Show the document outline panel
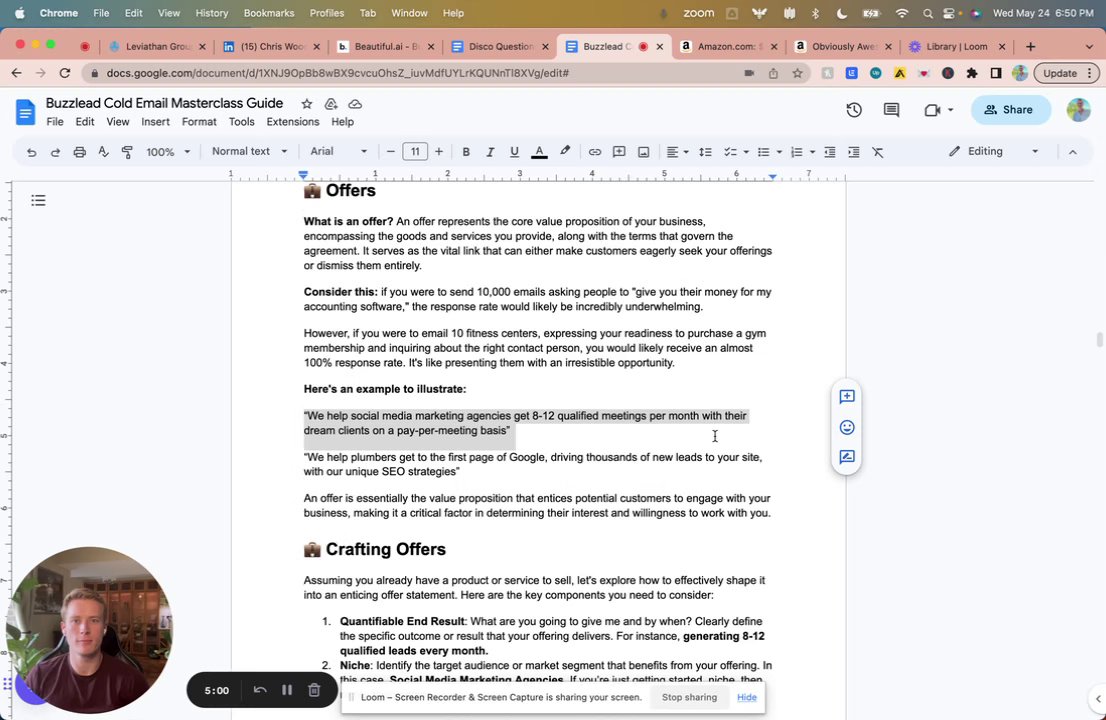 tap(38, 201)
